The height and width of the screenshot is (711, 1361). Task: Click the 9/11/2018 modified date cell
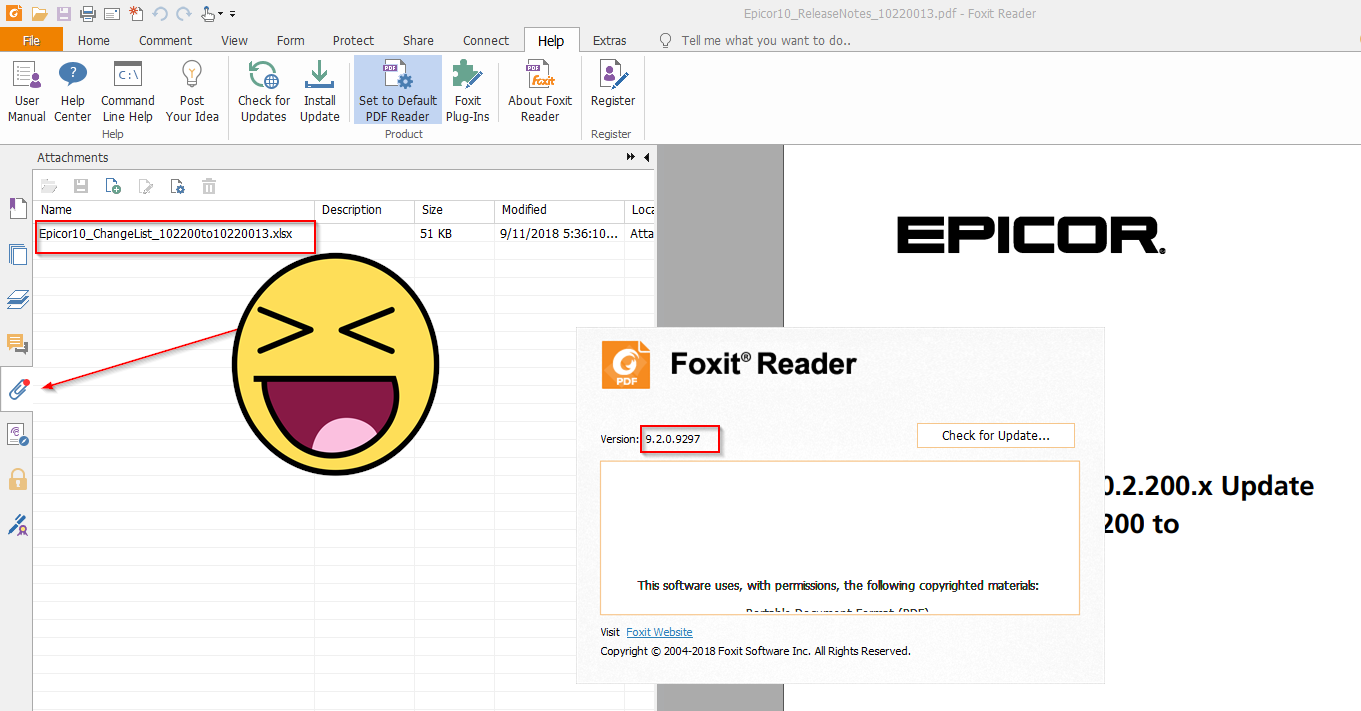pyautogui.click(x=559, y=233)
